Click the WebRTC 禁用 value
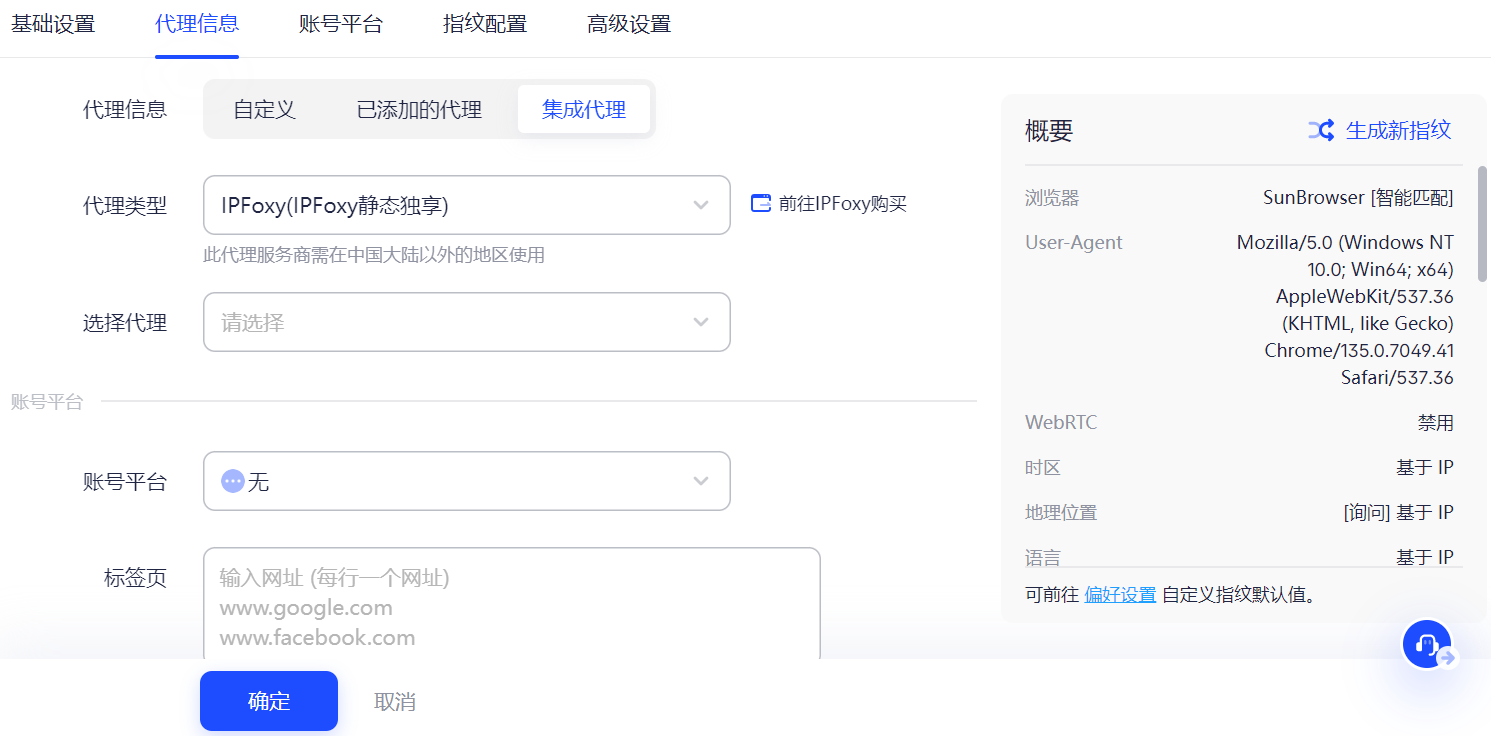This screenshot has width=1491, height=736. (1435, 423)
